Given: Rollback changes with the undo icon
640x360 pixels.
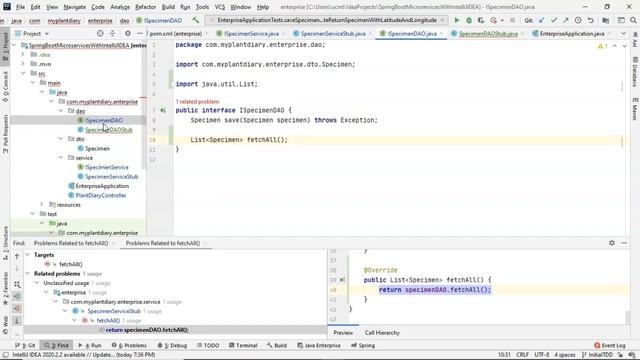Looking at the screenshot, I should [590, 20].
